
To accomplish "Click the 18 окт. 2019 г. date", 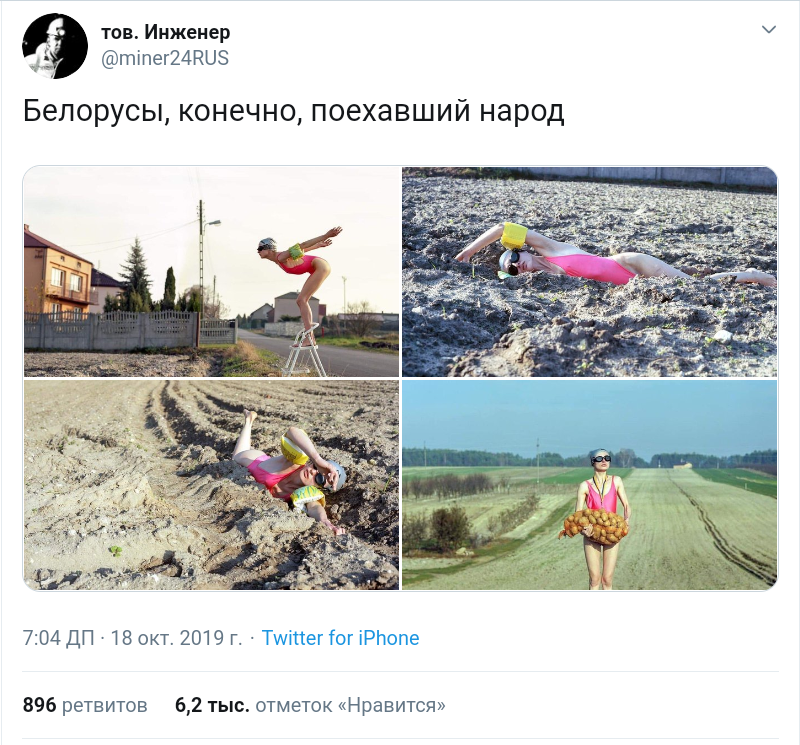I will coord(176,638).
